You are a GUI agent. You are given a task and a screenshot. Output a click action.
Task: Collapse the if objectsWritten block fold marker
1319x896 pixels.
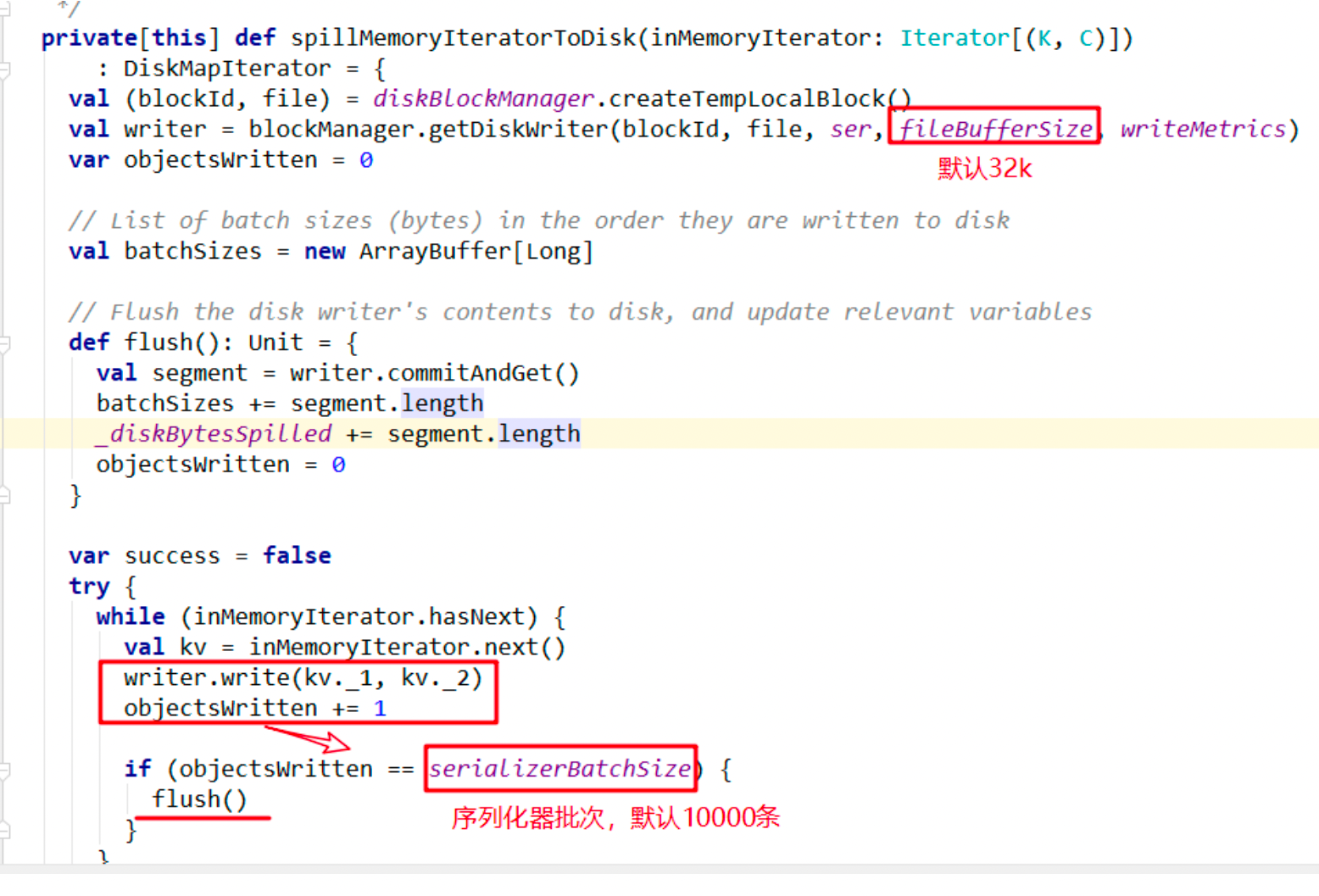click(4, 770)
